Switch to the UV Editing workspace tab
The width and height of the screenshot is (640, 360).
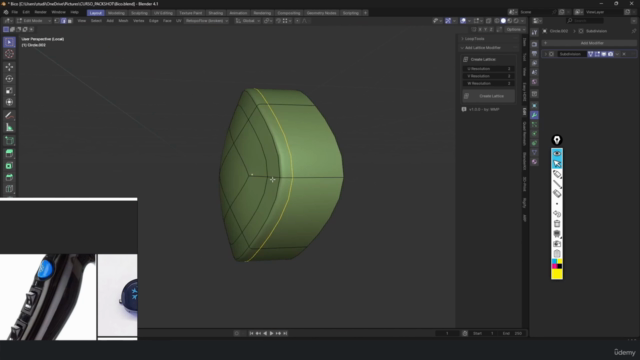[163, 13]
